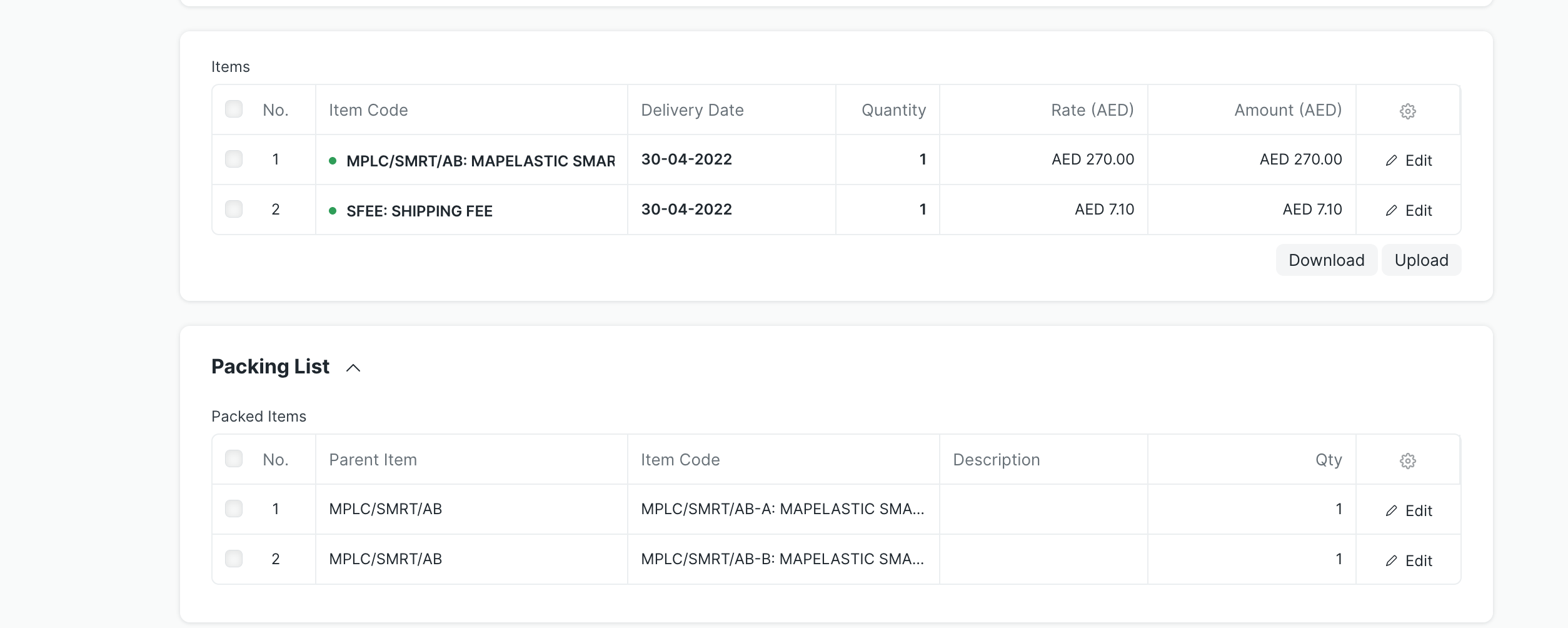Select the MPLC/SMRT/AB-A item code cell
The image size is (1568, 628).
(783, 509)
